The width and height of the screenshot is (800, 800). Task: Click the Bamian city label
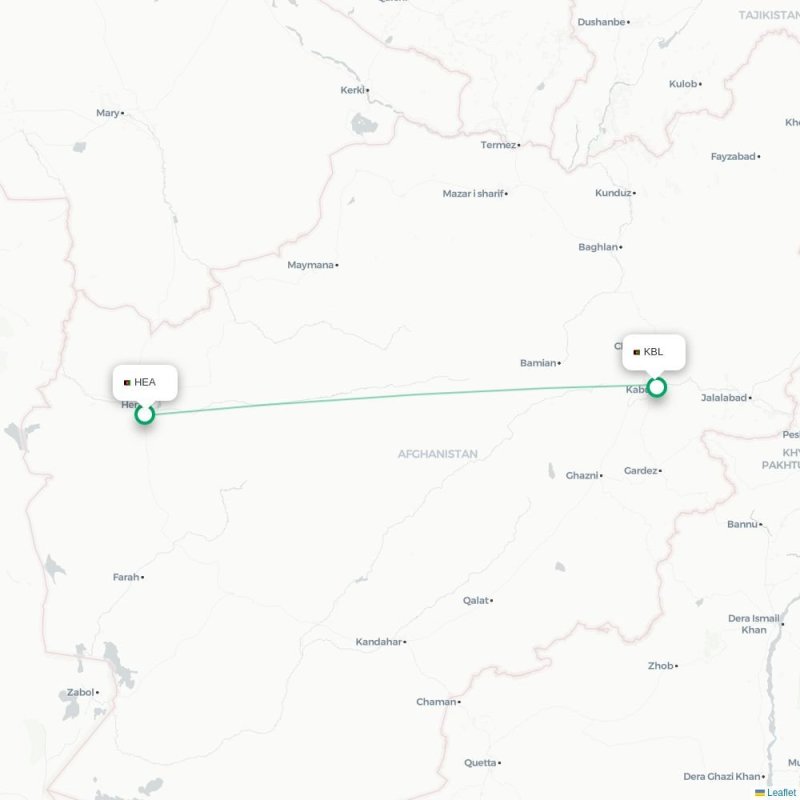538,363
